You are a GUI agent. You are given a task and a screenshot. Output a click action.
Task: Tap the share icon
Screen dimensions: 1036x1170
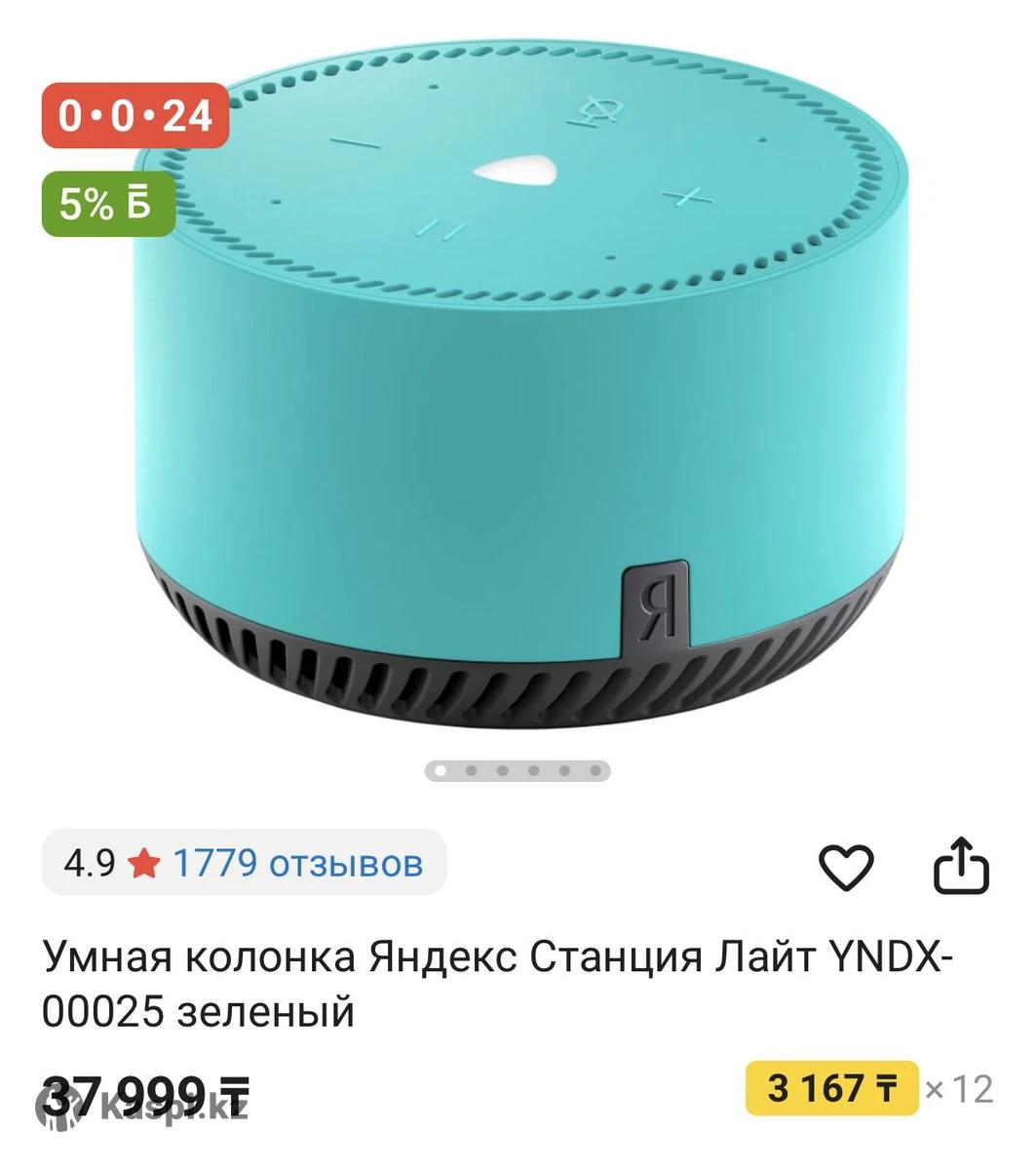click(961, 866)
